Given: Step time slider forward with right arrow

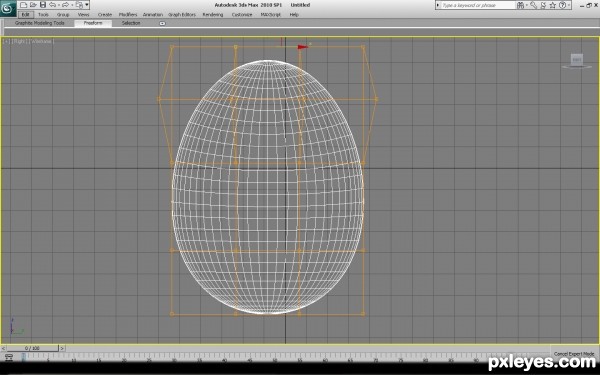Looking at the screenshot, I should pyautogui.click(x=62, y=348).
